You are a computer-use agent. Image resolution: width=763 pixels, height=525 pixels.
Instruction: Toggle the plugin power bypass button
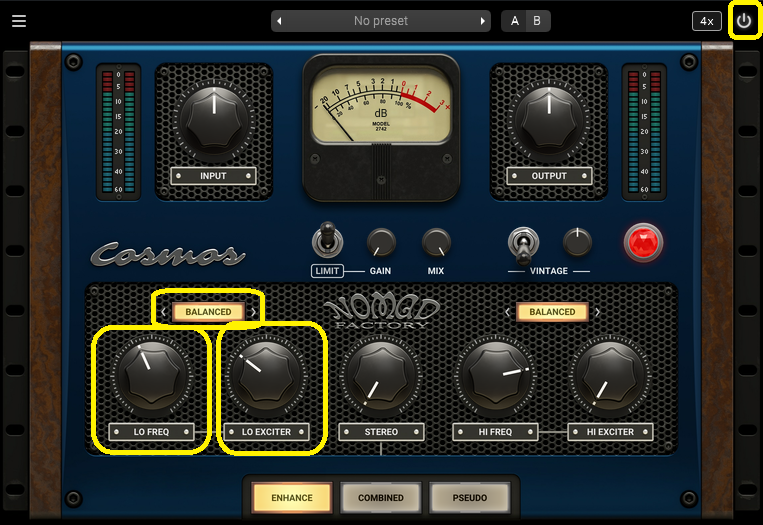[744, 21]
